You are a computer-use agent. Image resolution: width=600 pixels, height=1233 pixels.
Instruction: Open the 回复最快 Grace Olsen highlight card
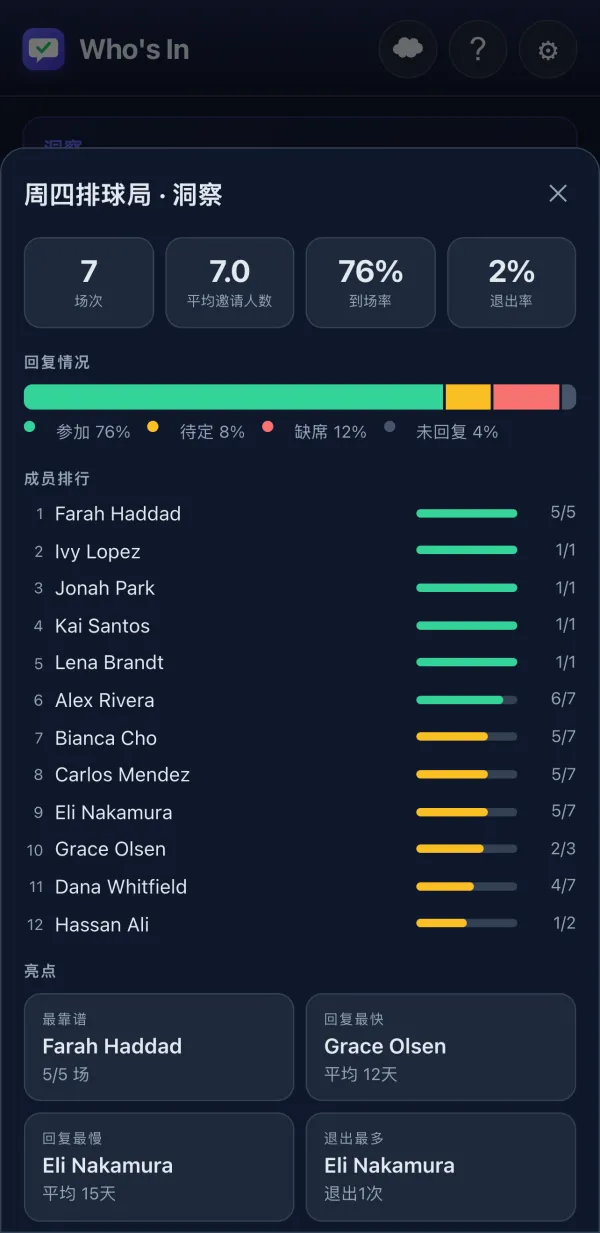[x=441, y=1047]
